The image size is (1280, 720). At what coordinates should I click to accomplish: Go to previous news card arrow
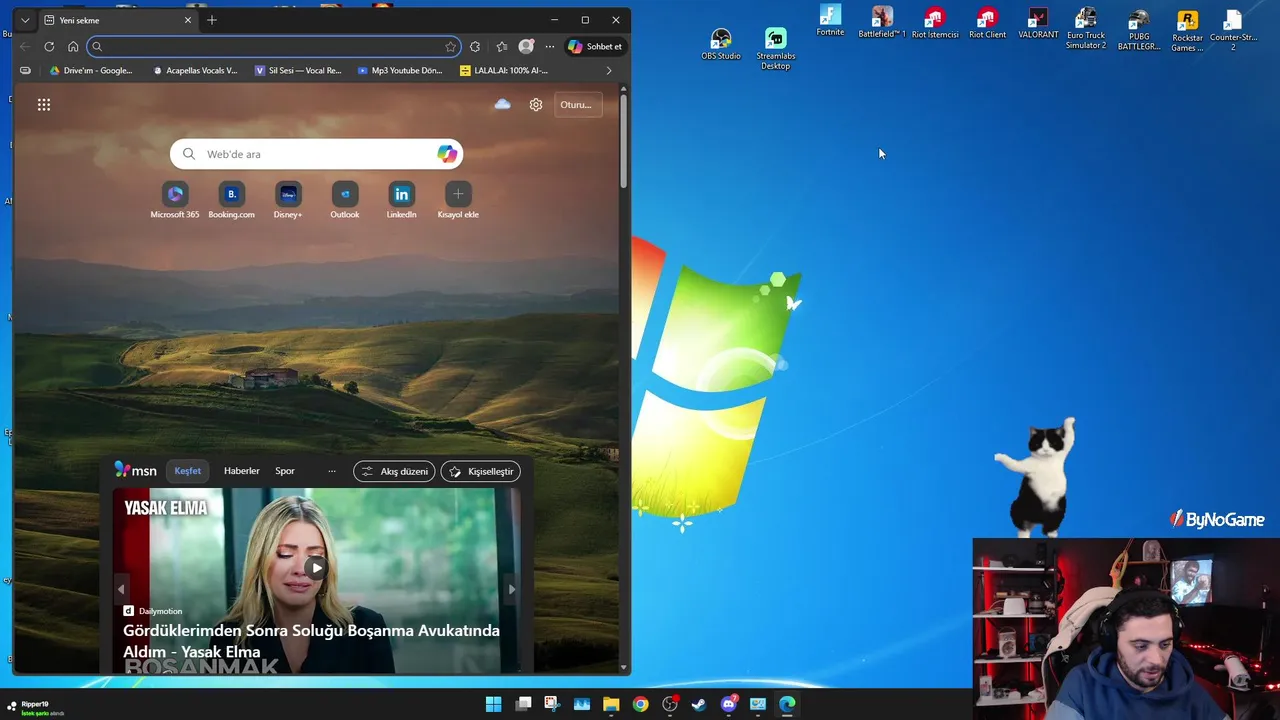121,589
